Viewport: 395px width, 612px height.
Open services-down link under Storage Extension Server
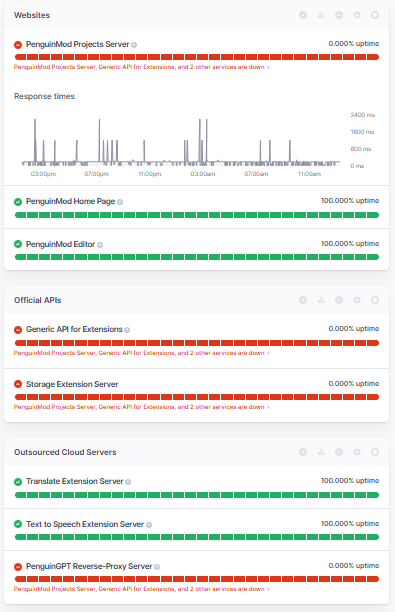click(x=141, y=407)
